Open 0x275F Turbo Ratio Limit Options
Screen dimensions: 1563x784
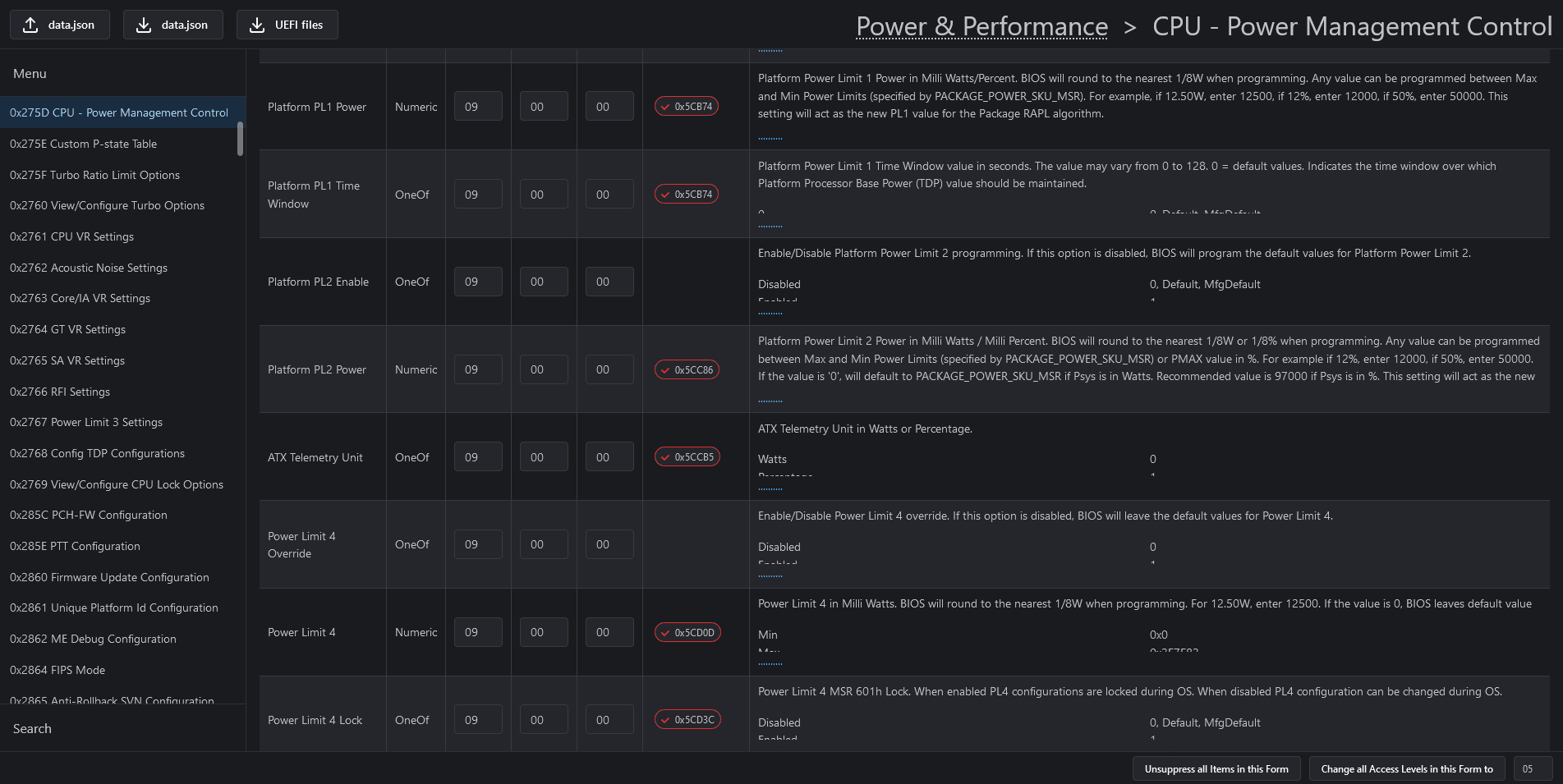94,175
